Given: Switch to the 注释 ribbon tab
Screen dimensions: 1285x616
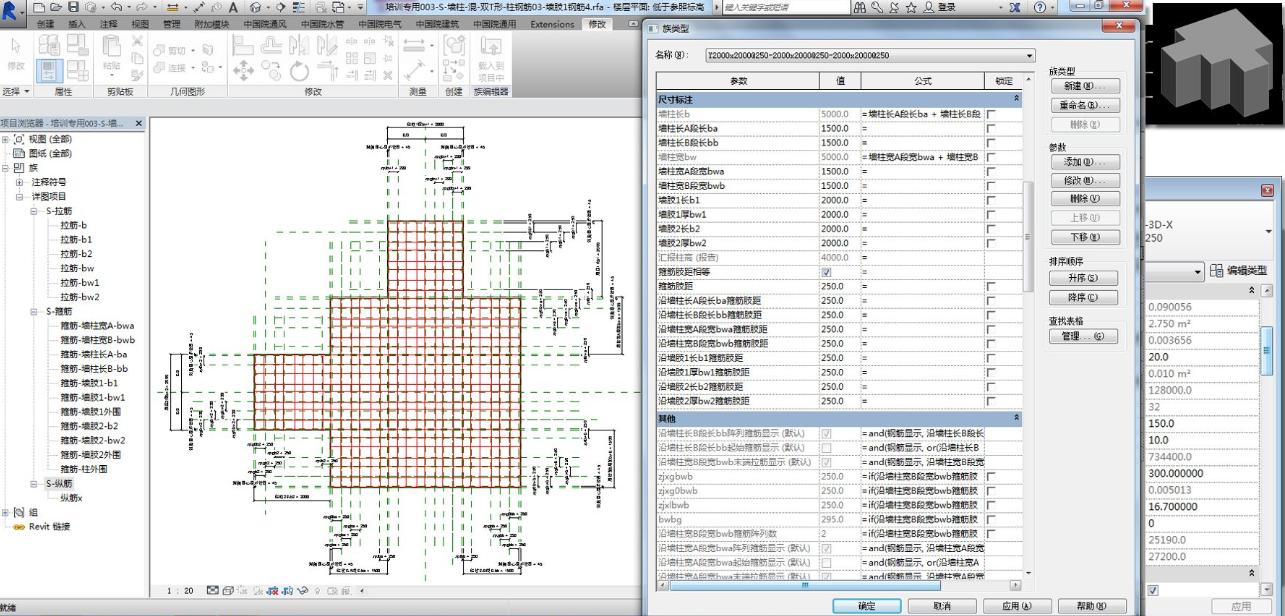Looking at the screenshot, I should [x=108, y=24].
